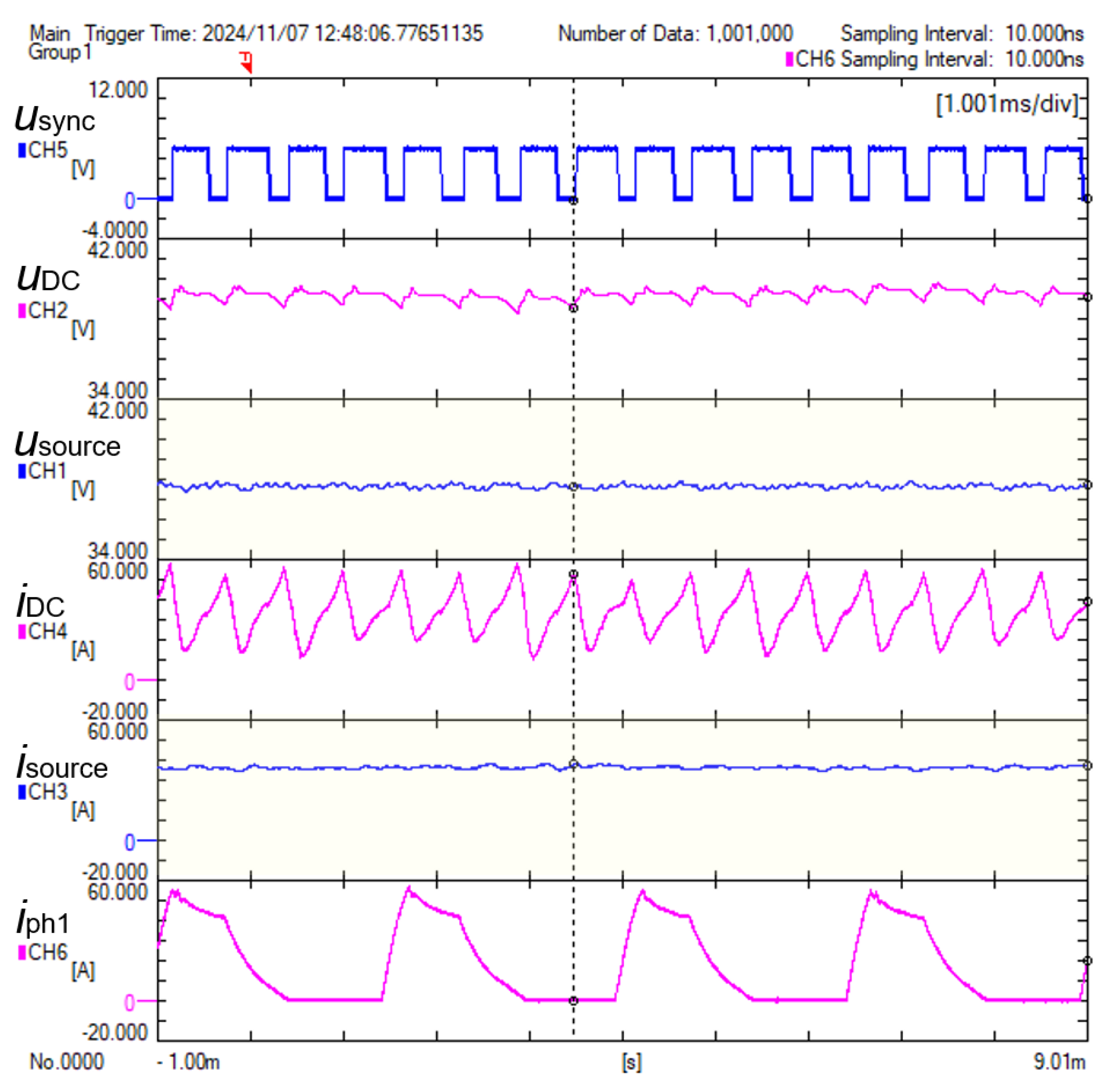
Task: Click the 9.01m end time label
Action: coord(1059,1062)
